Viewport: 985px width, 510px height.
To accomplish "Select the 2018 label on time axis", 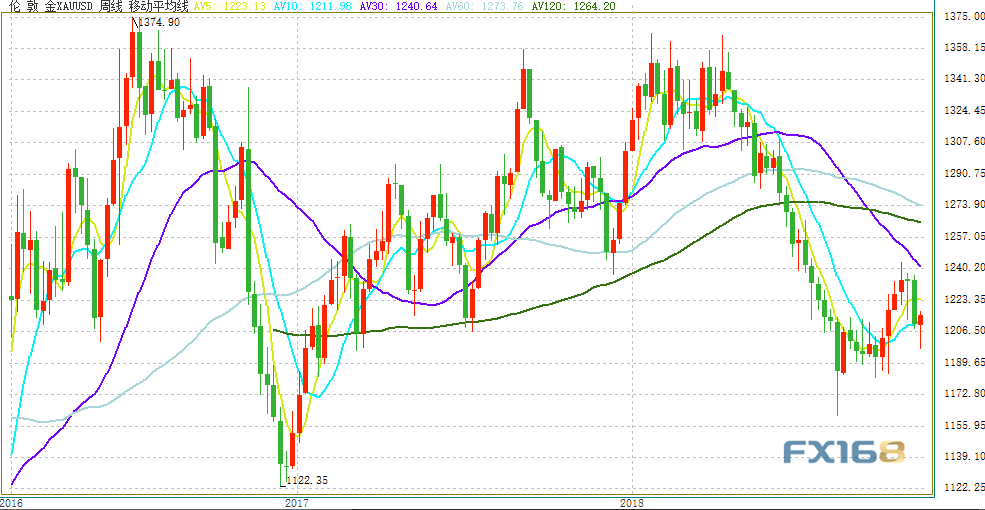I will pos(632,502).
